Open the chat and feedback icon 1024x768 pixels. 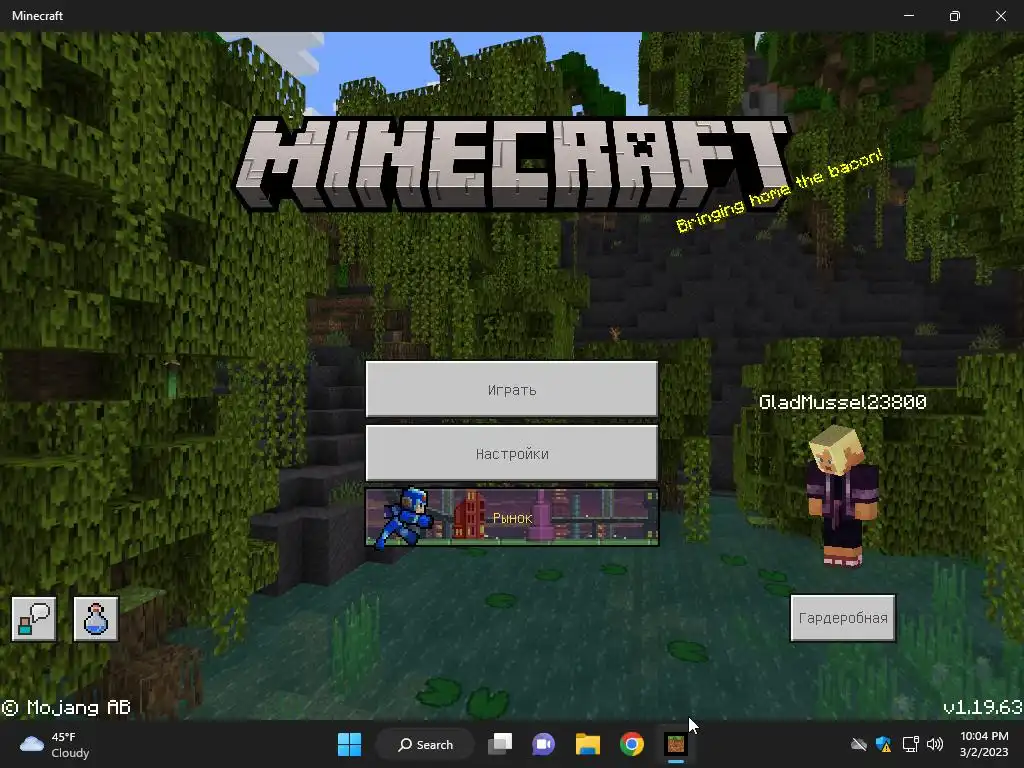point(34,618)
